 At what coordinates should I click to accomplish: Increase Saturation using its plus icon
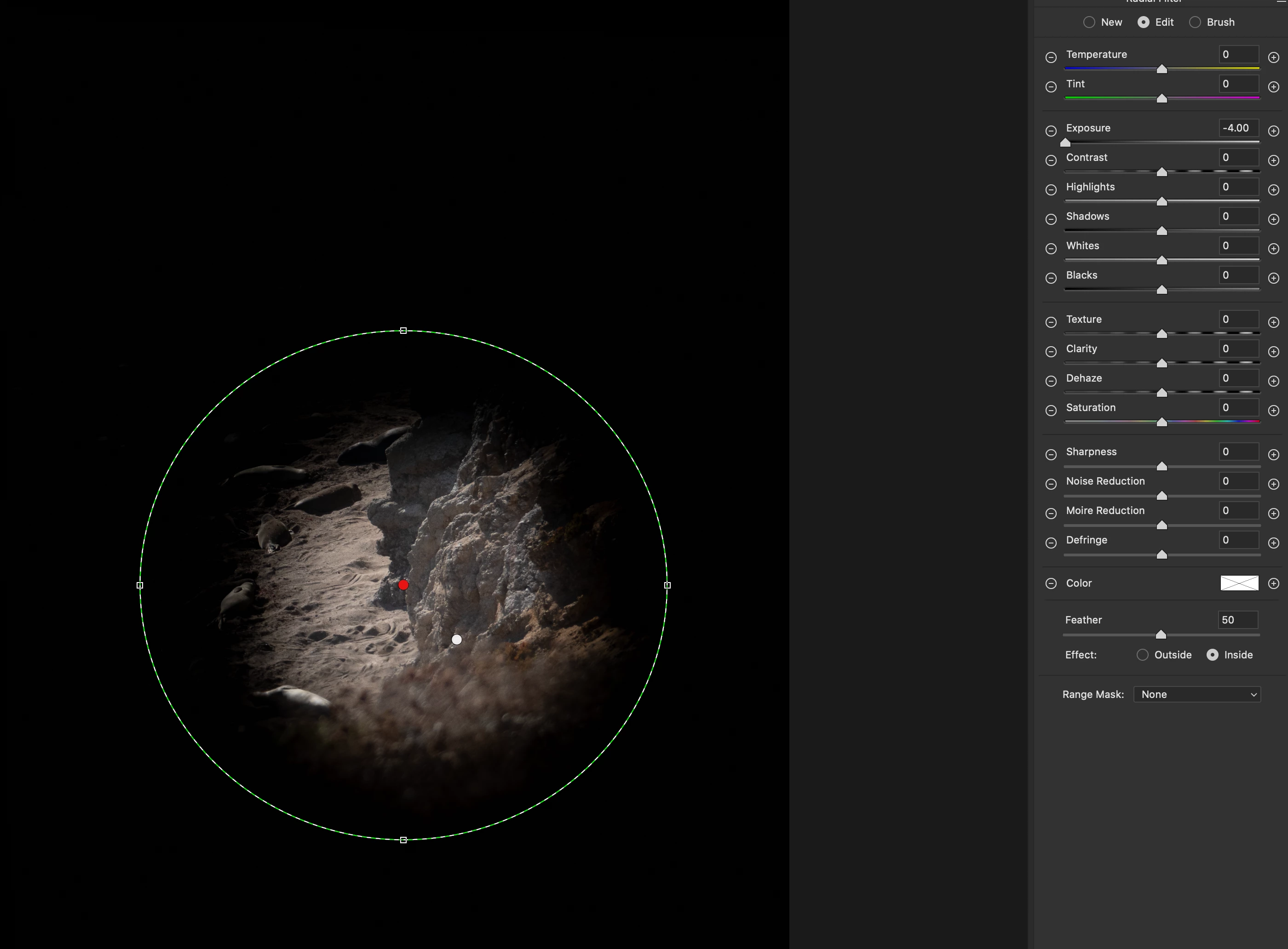pos(1274,411)
